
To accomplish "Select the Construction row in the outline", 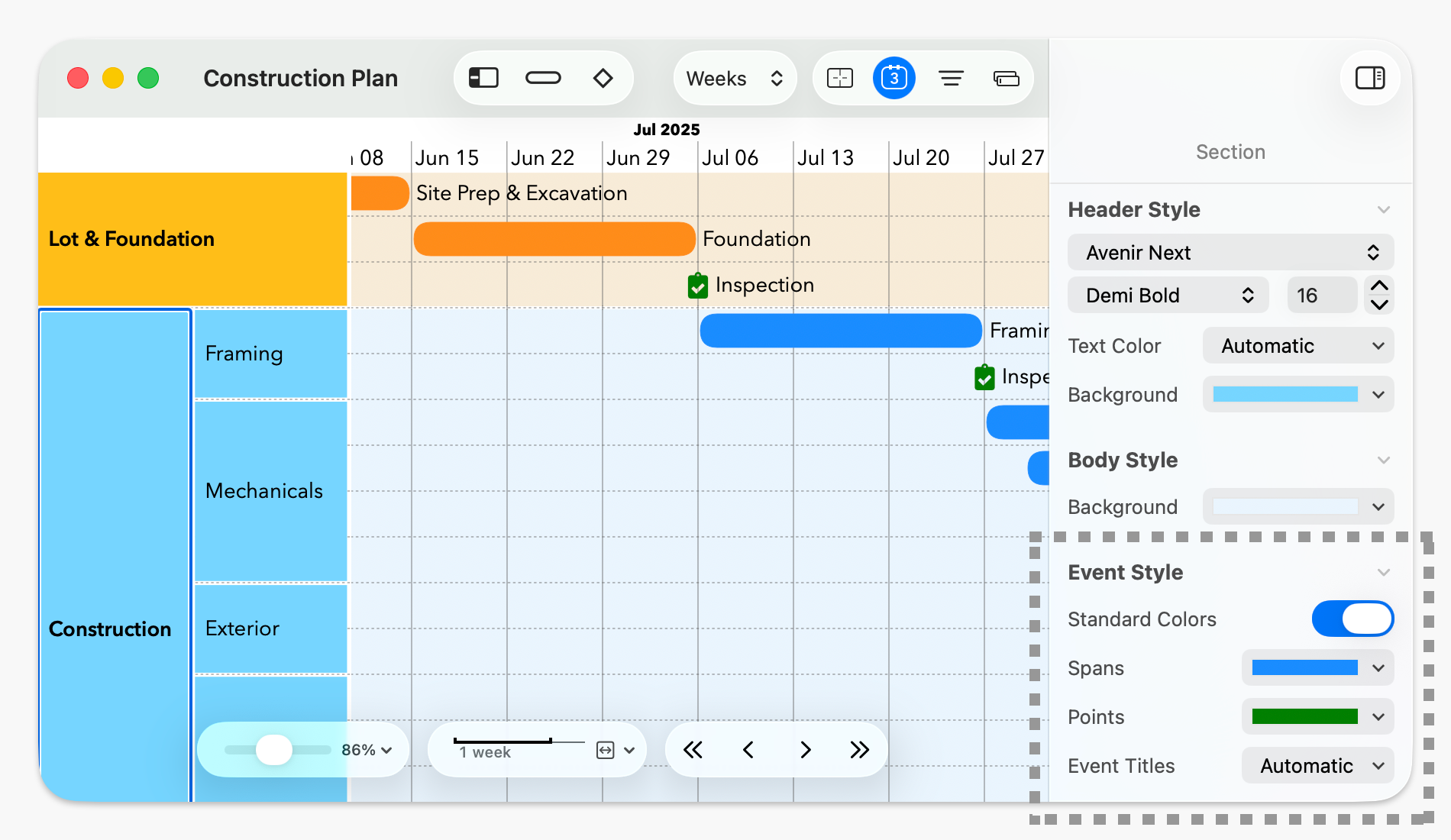I will tap(111, 628).
